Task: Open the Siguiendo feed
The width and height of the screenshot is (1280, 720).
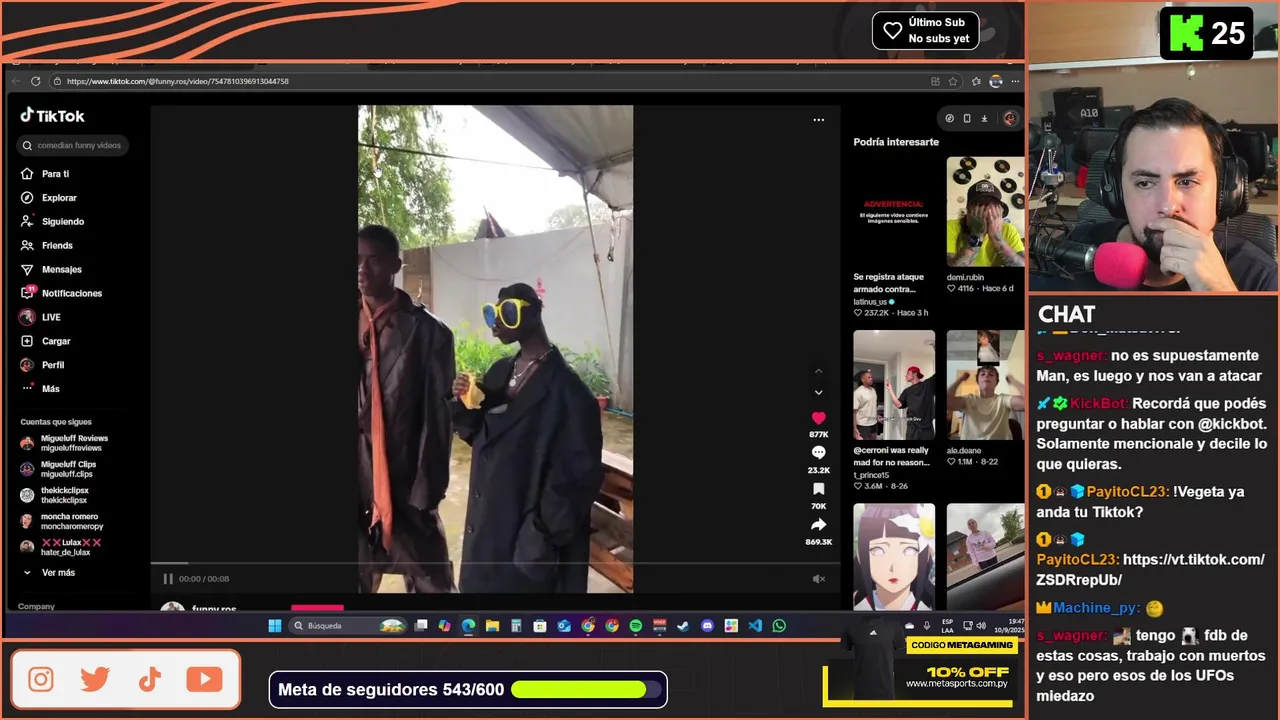Action: 53,222
